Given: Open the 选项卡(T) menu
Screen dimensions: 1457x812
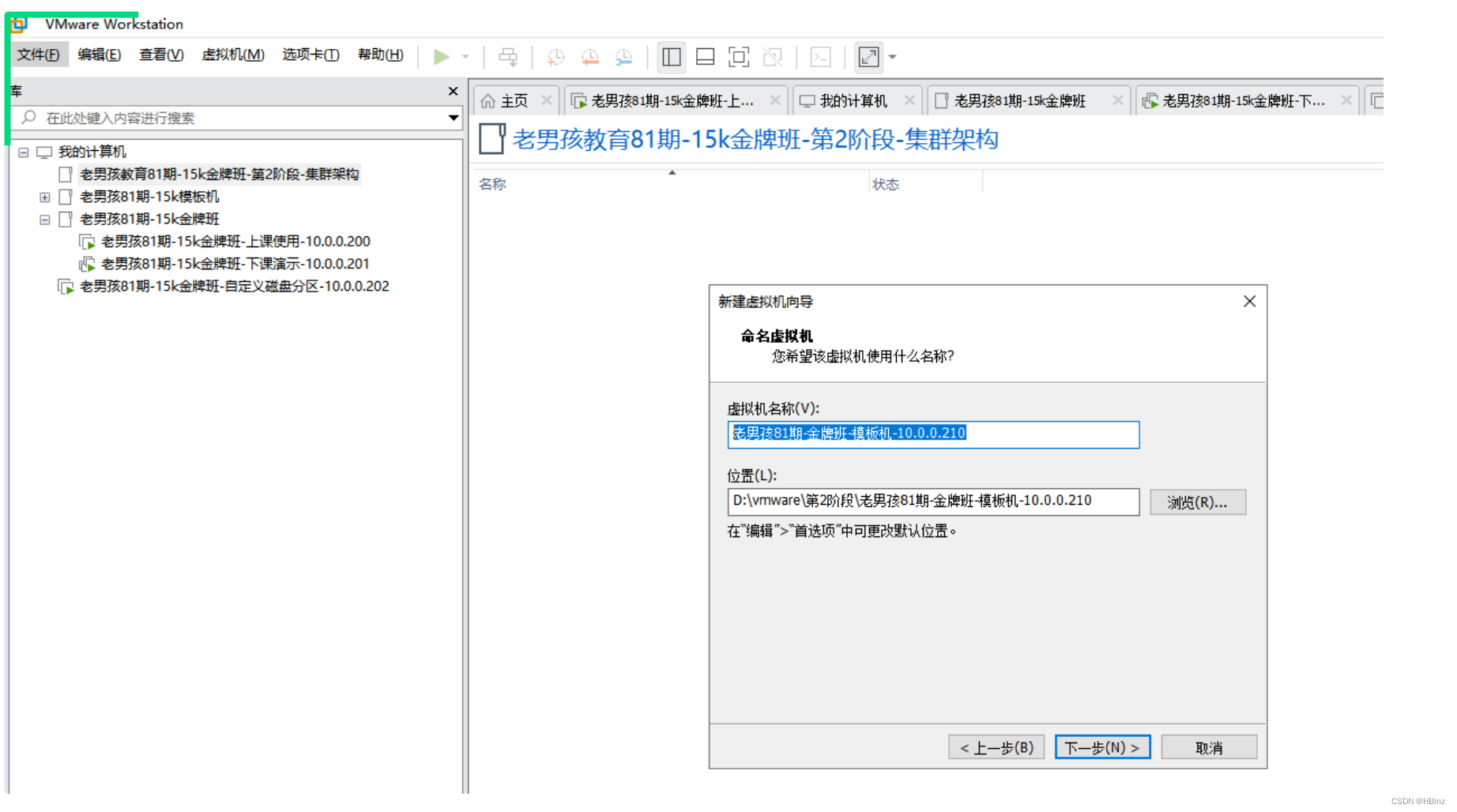Looking at the screenshot, I should coord(311,55).
